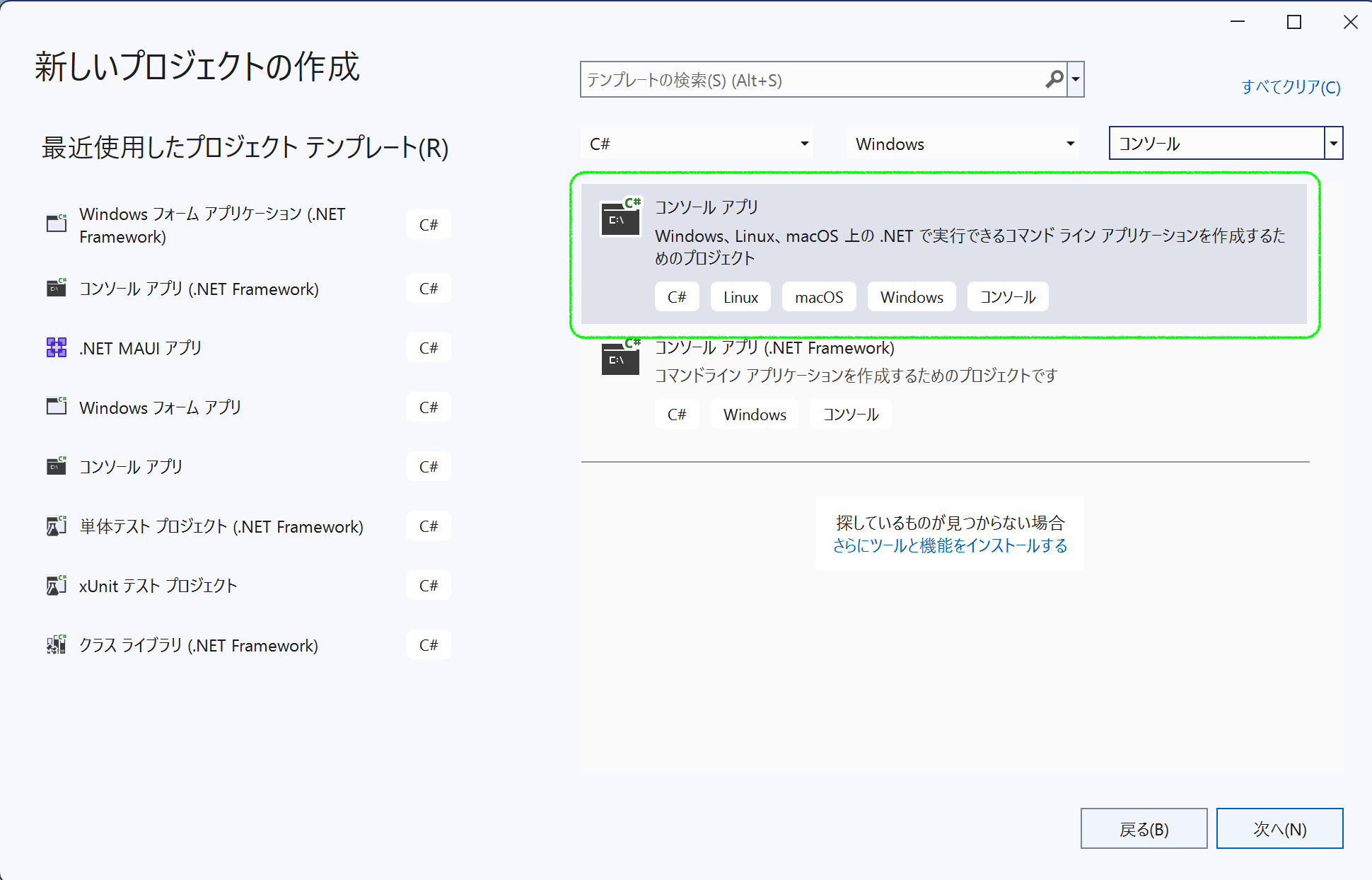This screenshot has width=1372, height=880.
Task: Click C# badge beside xUnit テスト プロジェクト
Action: (429, 586)
